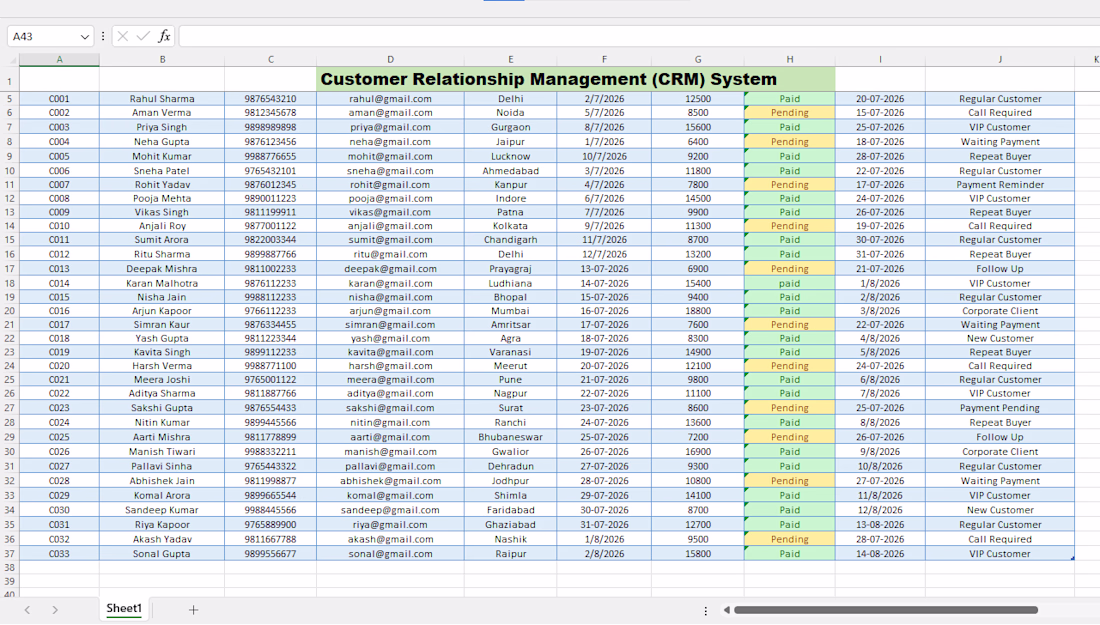The image size is (1100, 625).
Task: Select customer ID C033
Action: [60, 553]
